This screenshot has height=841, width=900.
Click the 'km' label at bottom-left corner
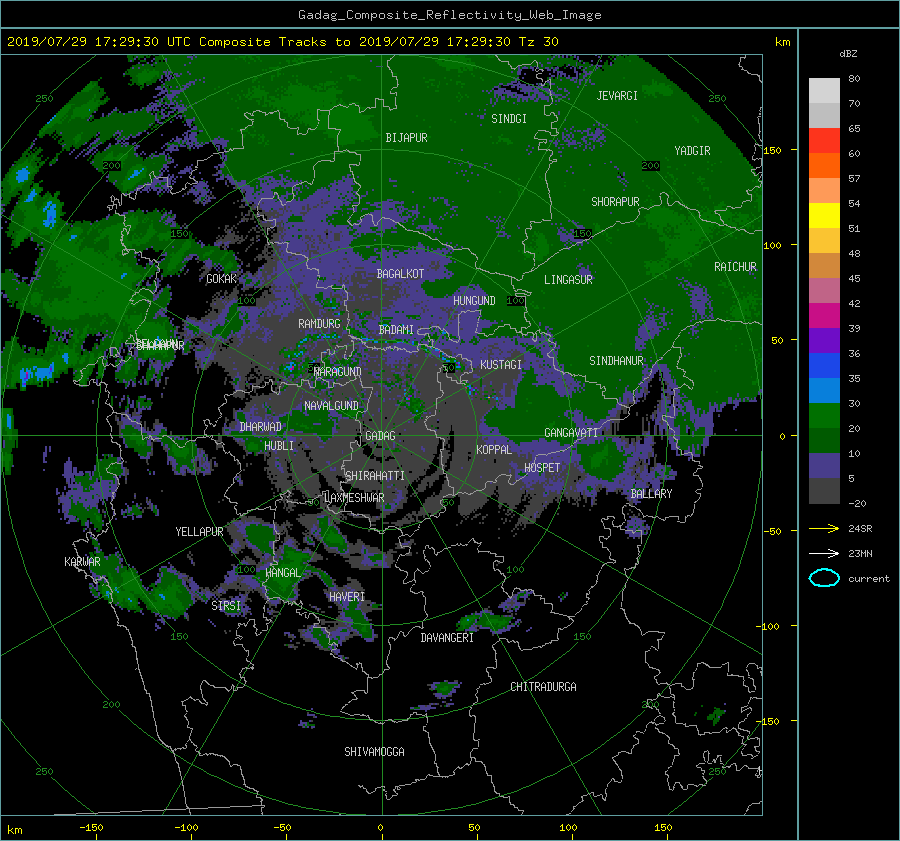[x=14, y=830]
